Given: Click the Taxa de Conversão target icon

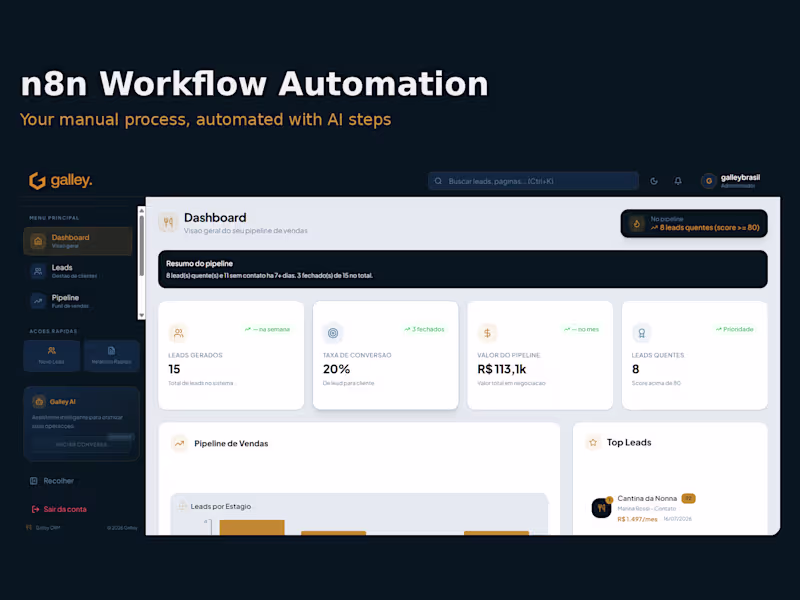Looking at the screenshot, I should point(333,333).
